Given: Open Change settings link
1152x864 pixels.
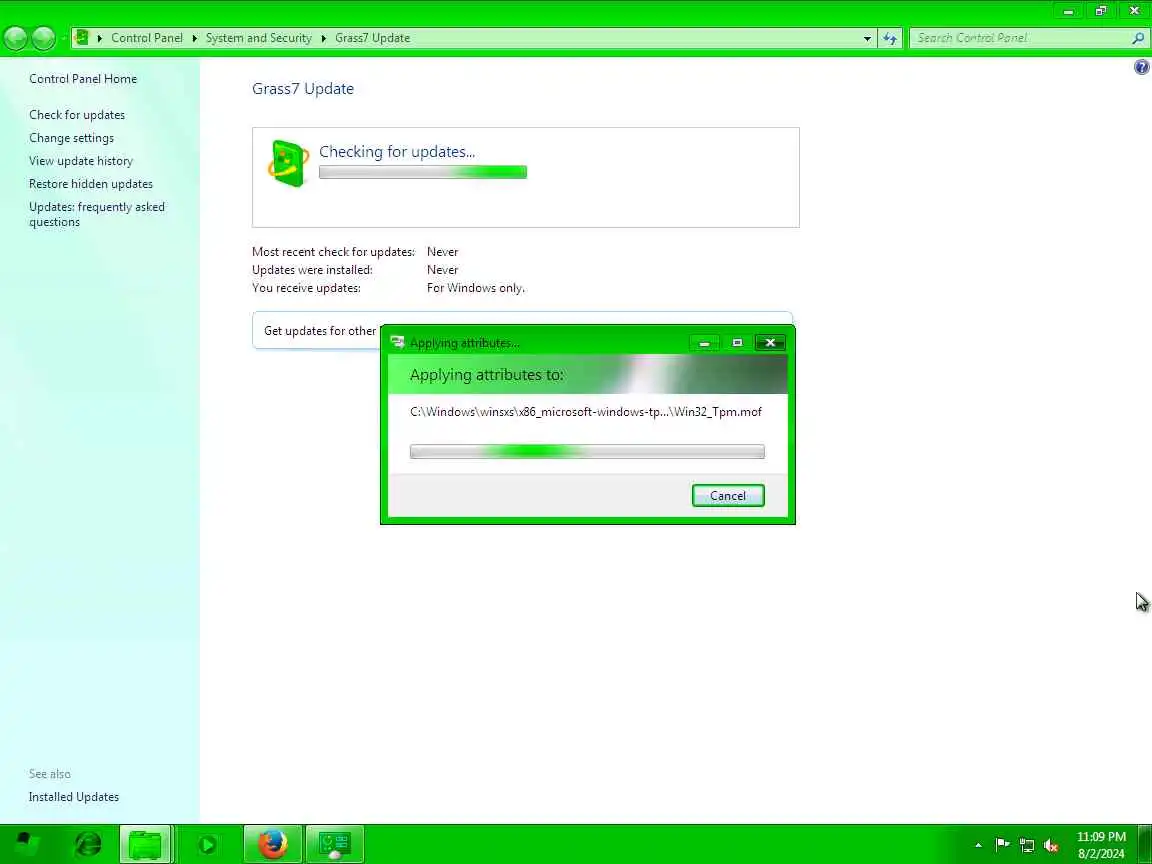Looking at the screenshot, I should 71,138.
